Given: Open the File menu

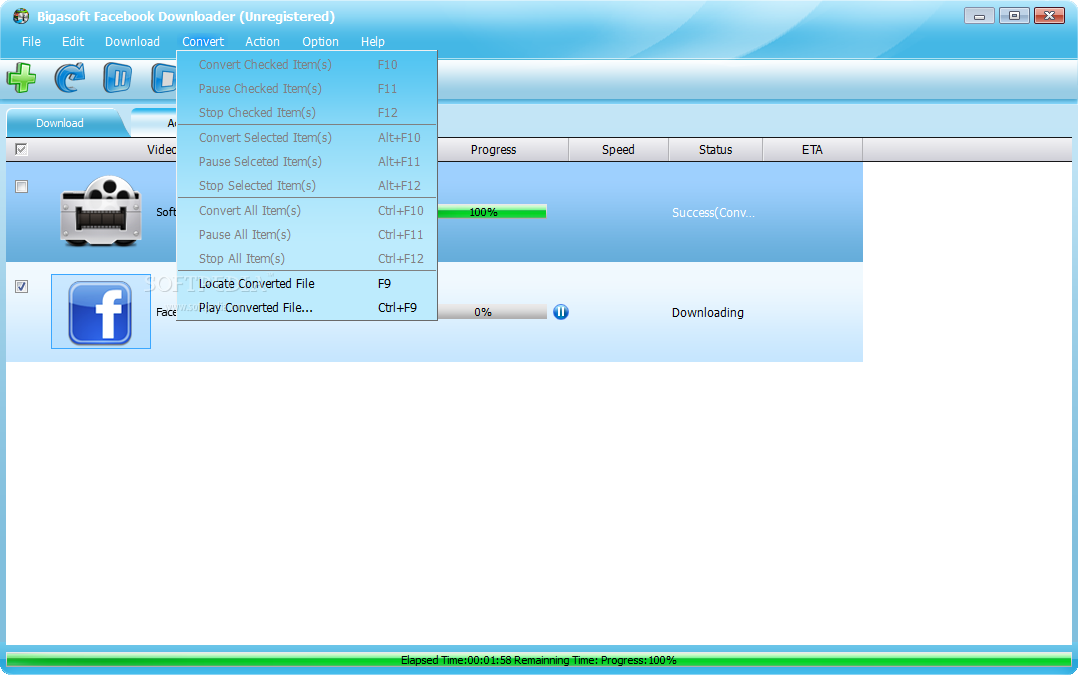Looking at the screenshot, I should [31, 41].
